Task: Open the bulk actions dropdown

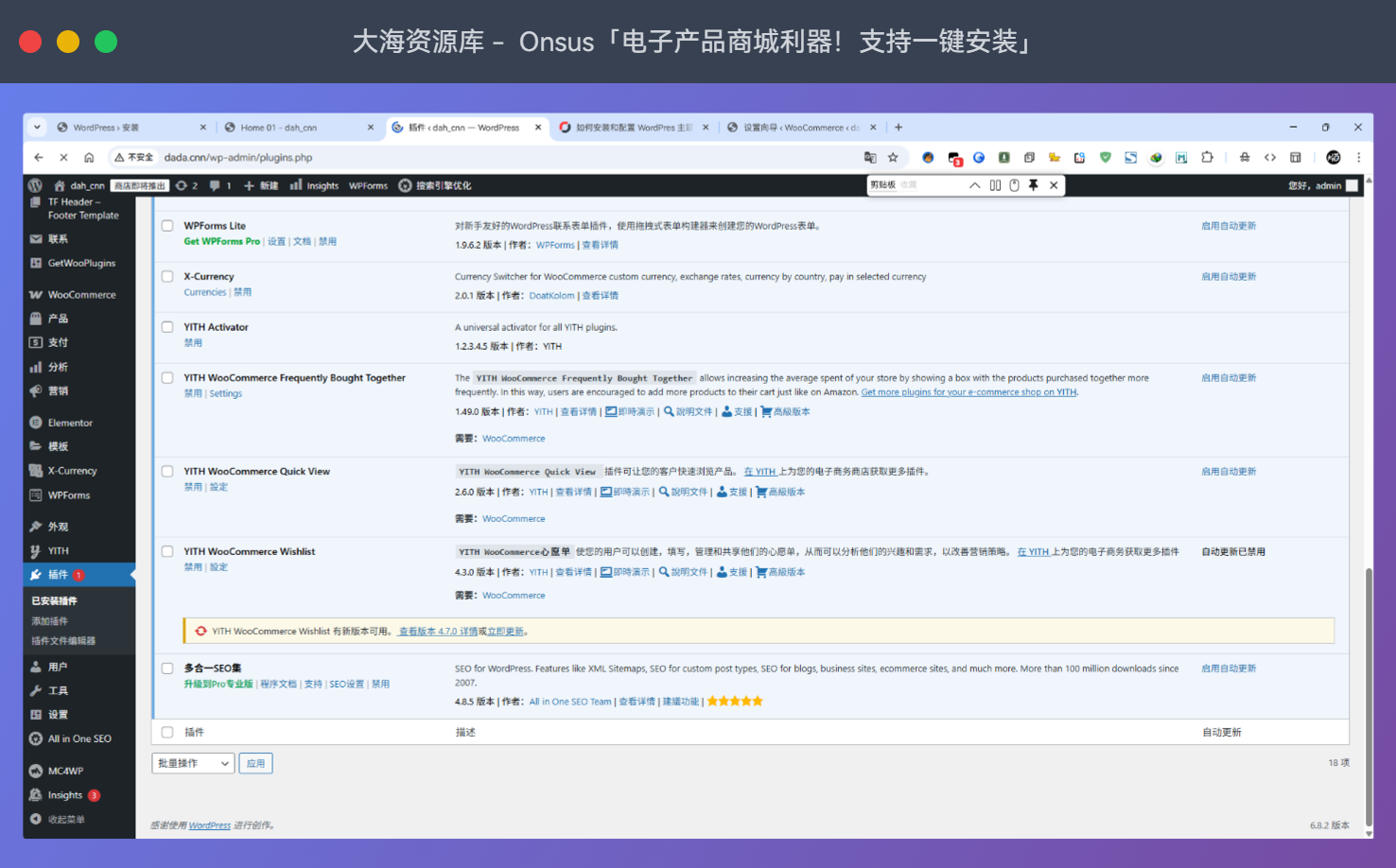Action: (x=193, y=763)
